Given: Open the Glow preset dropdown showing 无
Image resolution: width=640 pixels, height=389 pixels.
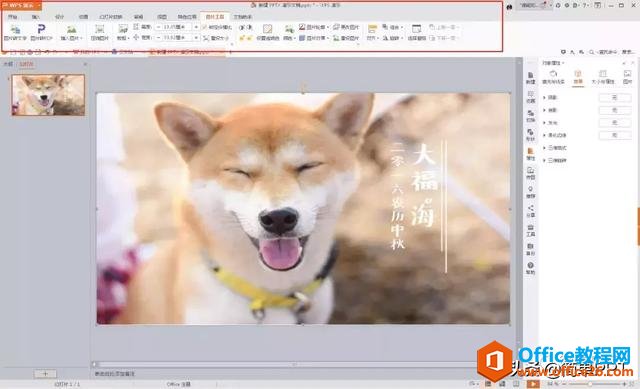Looking at the screenshot, I should point(615,123).
